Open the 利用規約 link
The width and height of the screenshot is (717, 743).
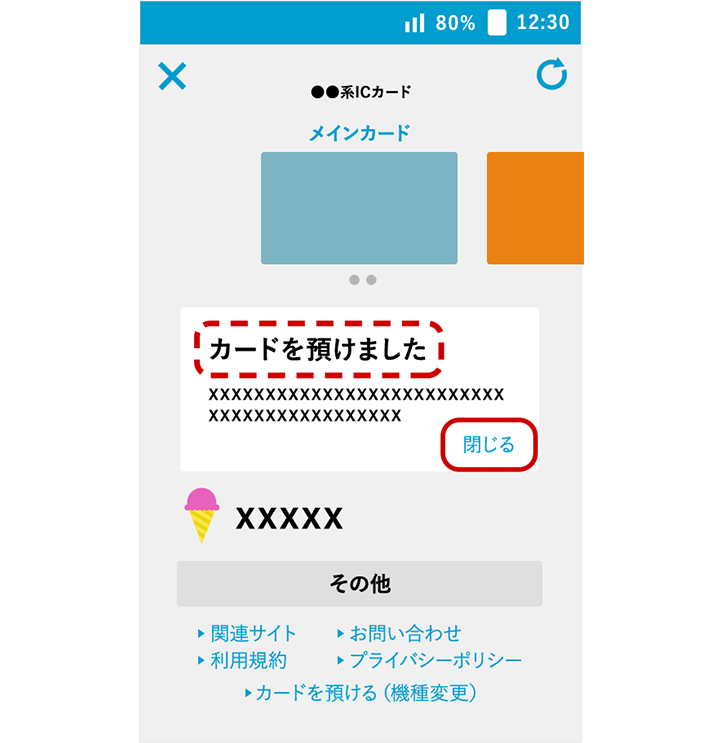tap(242, 661)
